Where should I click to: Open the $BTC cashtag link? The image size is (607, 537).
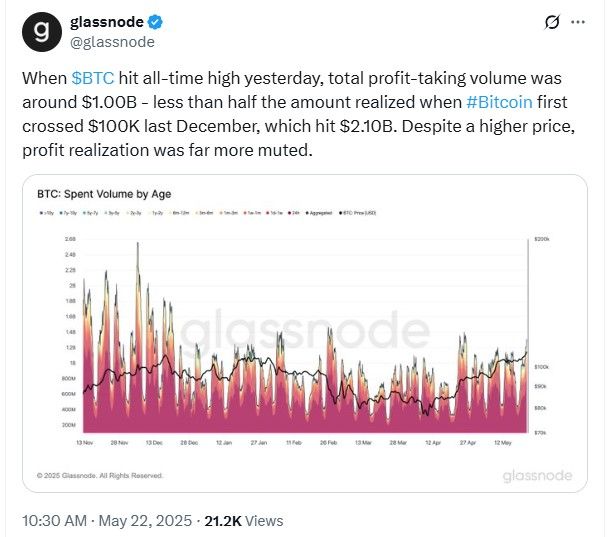(x=92, y=76)
